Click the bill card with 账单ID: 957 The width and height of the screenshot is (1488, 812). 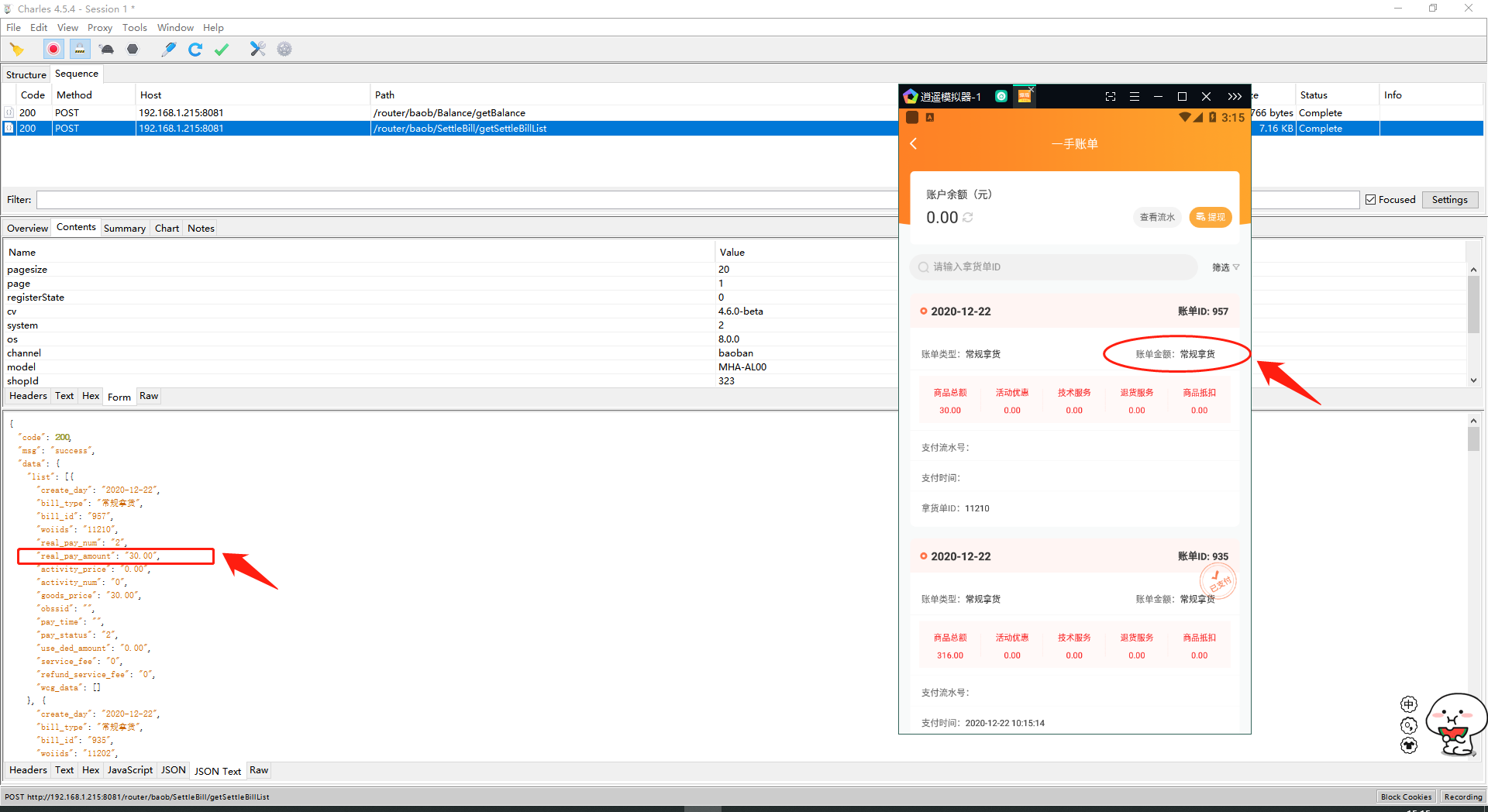point(1075,410)
